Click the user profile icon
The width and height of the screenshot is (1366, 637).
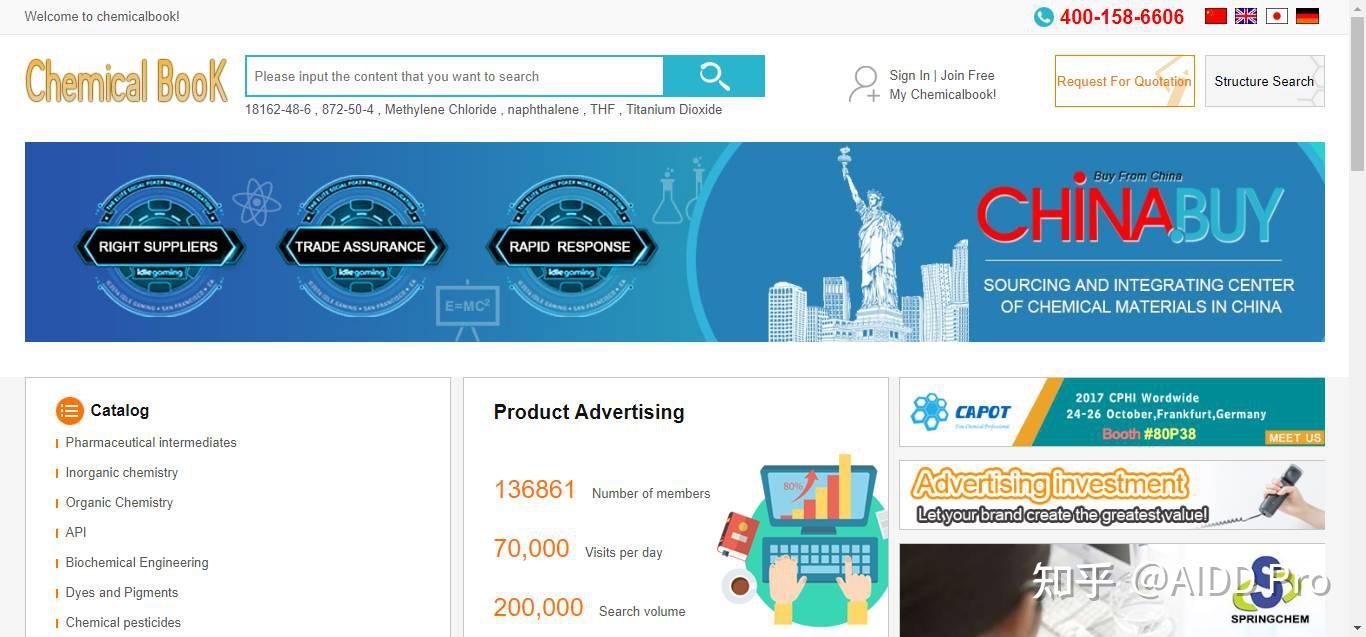[x=864, y=84]
